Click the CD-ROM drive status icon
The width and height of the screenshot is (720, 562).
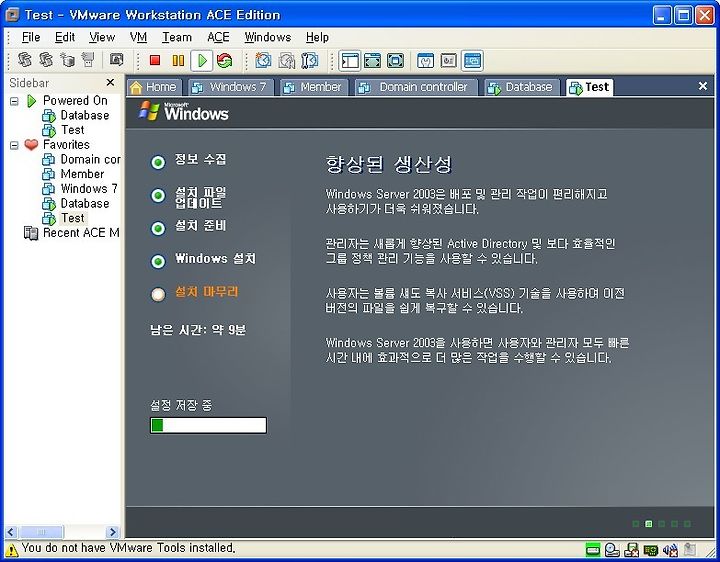click(x=612, y=550)
